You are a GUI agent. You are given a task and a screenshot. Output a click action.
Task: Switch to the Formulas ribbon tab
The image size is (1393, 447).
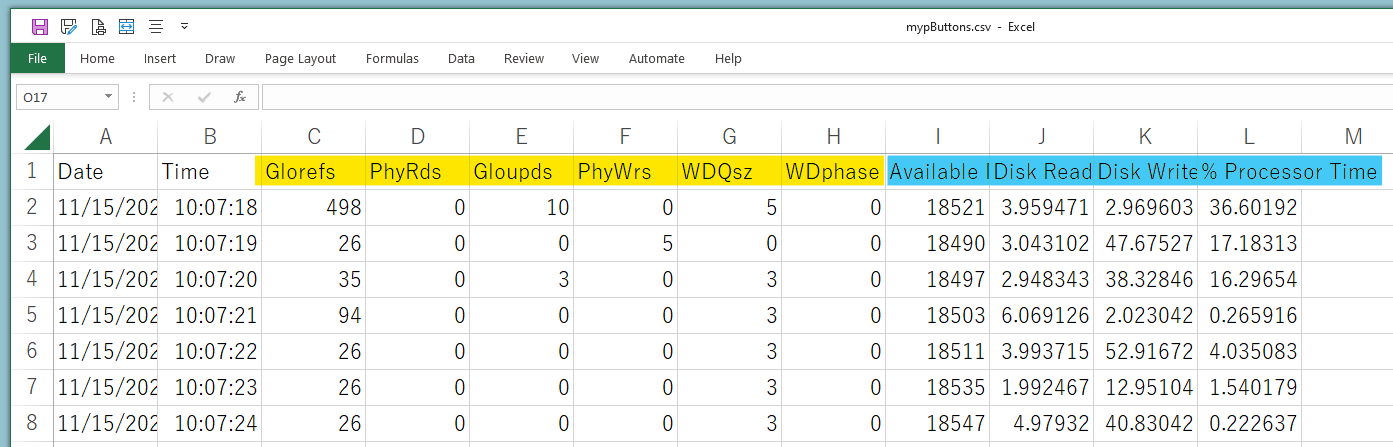click(392, 59)
